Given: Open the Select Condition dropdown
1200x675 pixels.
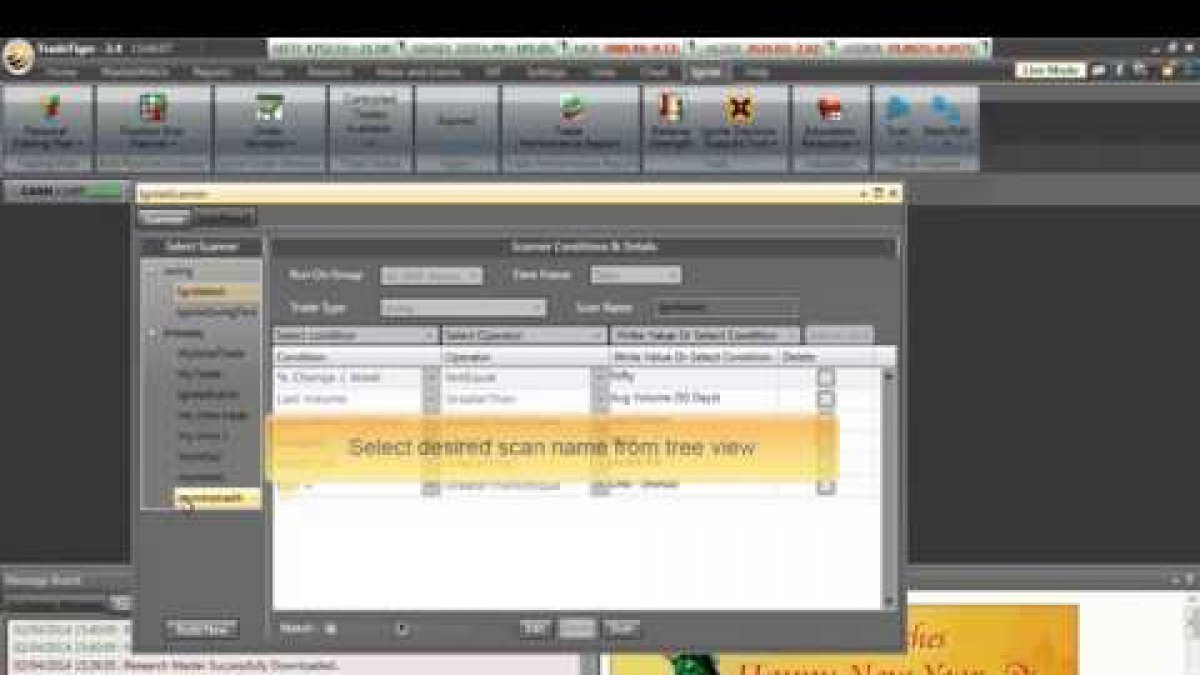Looking at the screenshot, I should tap(356, 335).
